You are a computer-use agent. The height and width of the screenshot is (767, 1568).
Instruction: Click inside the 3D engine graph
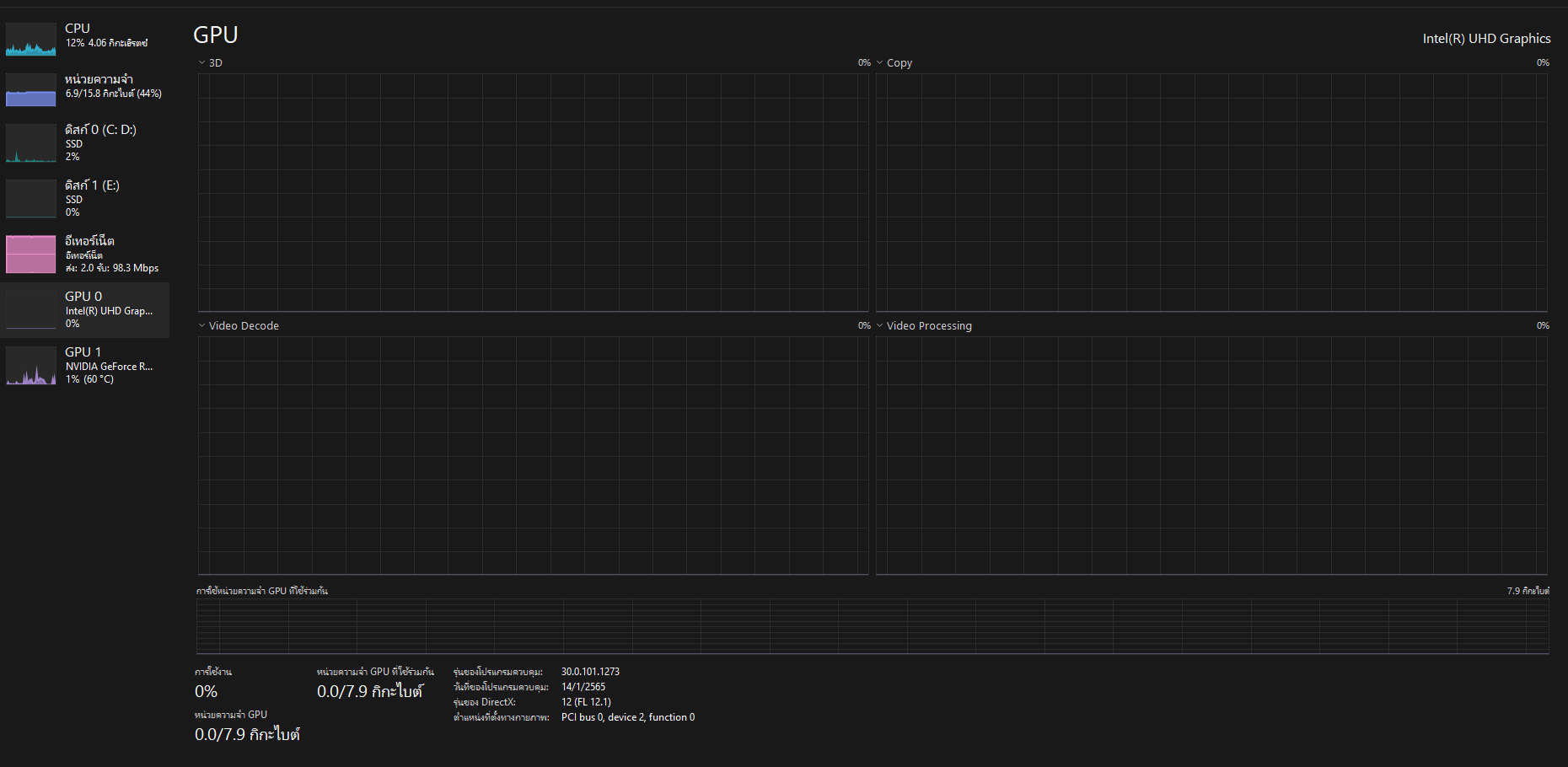coord(533,192)
